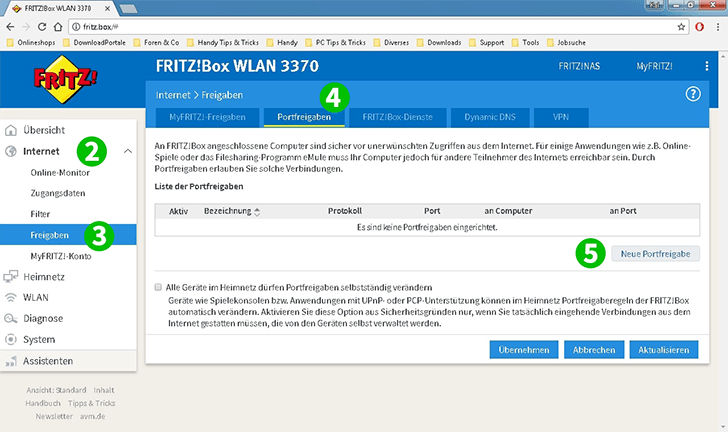Open MyFRITZ!-Konto in sidebar
The height and width of the screenshot is (432, 728).
point(61,256)
